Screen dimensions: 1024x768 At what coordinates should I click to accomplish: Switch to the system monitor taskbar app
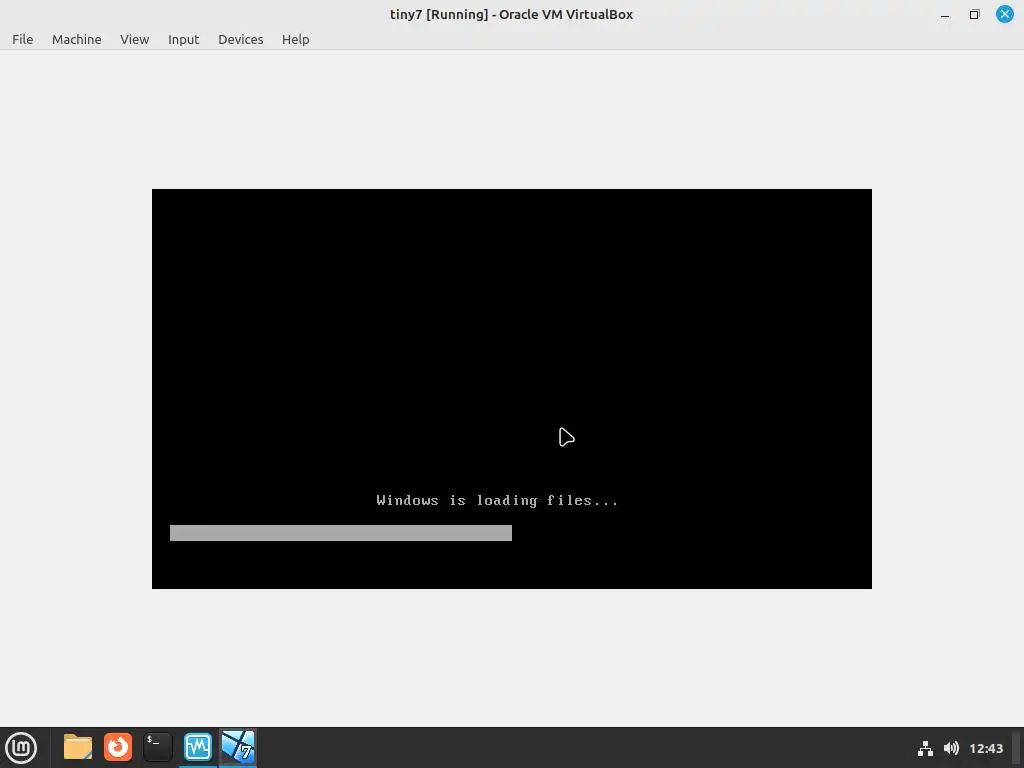click(198, 747)
